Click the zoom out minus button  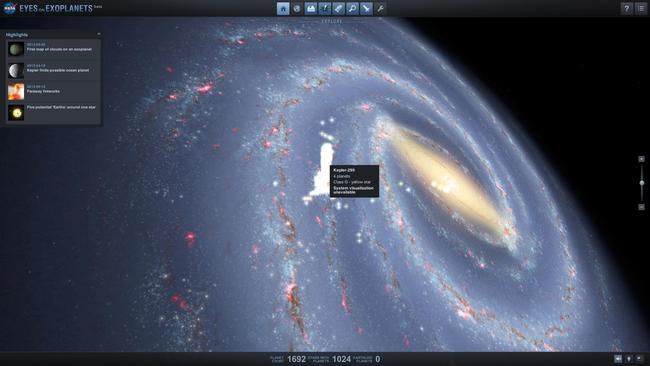click(x=641, y=206)
